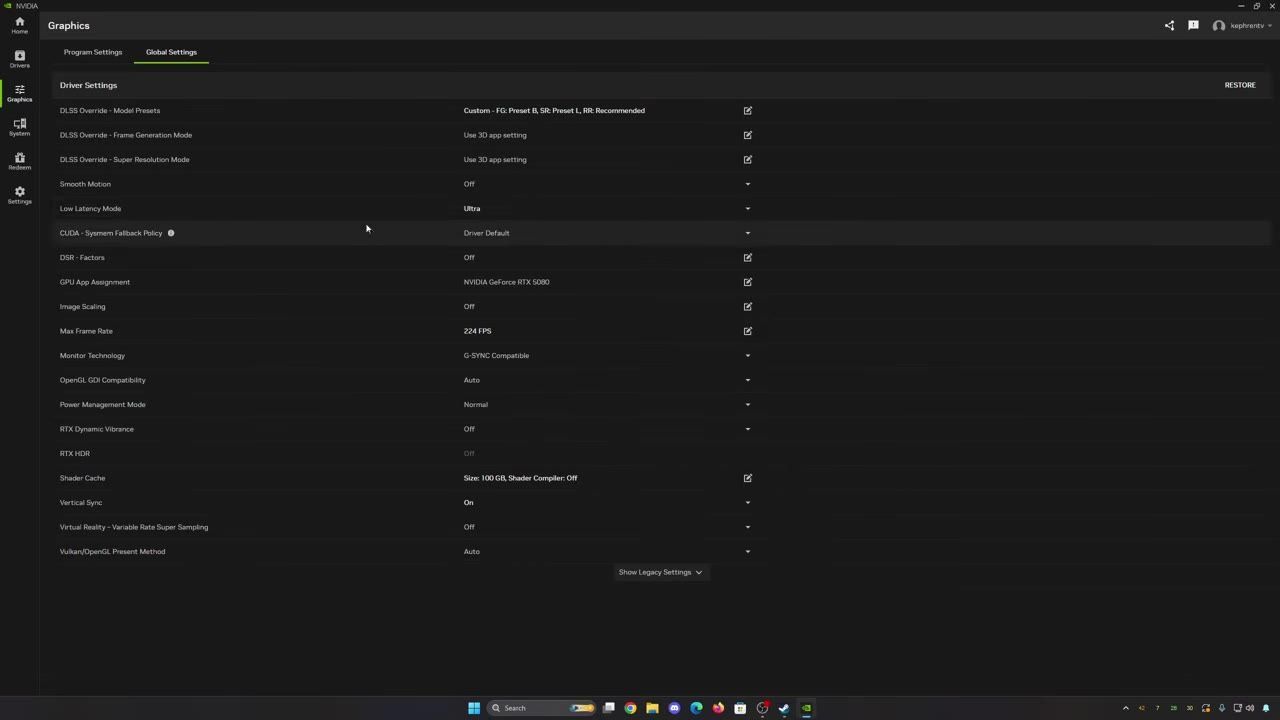1280x720 pixels.
Task: Click the RTX HDR label
Action: [75, 453]
